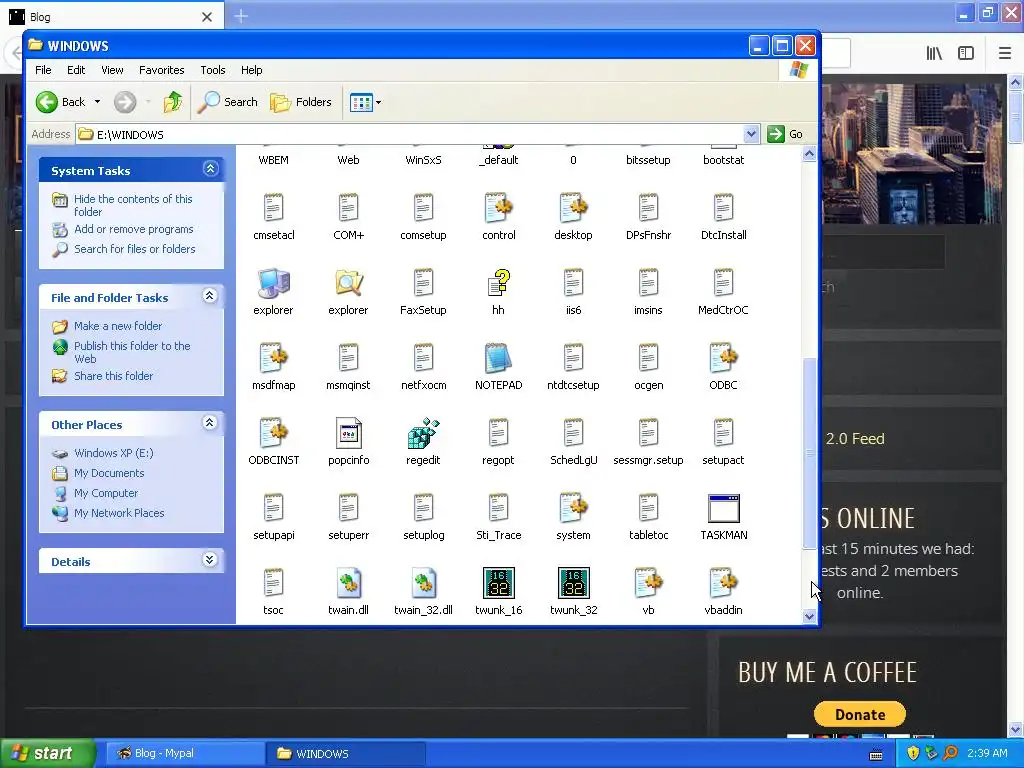
Task: Open the Edit menu
Action: pyautogui.click(x=76, y=70)
